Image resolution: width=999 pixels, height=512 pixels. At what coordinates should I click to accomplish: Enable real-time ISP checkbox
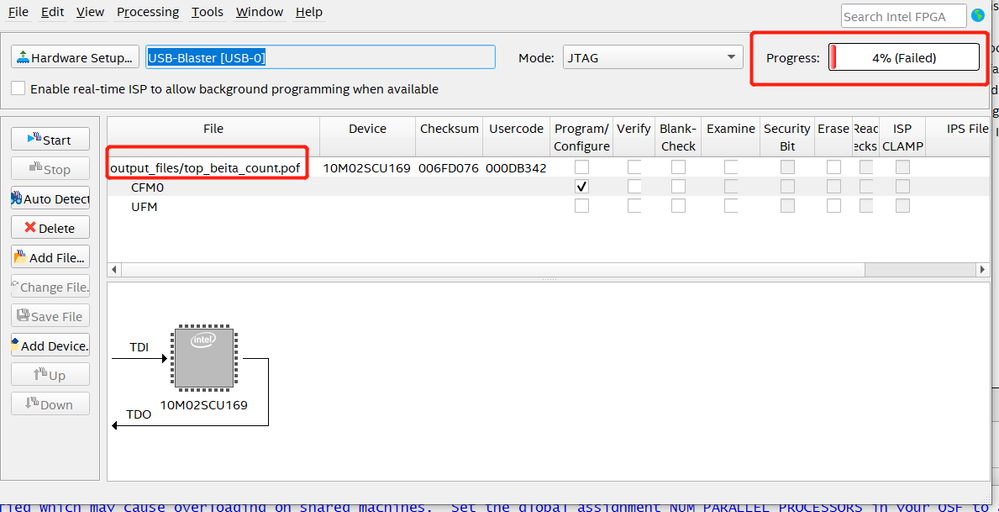click(x=19, y=89)
